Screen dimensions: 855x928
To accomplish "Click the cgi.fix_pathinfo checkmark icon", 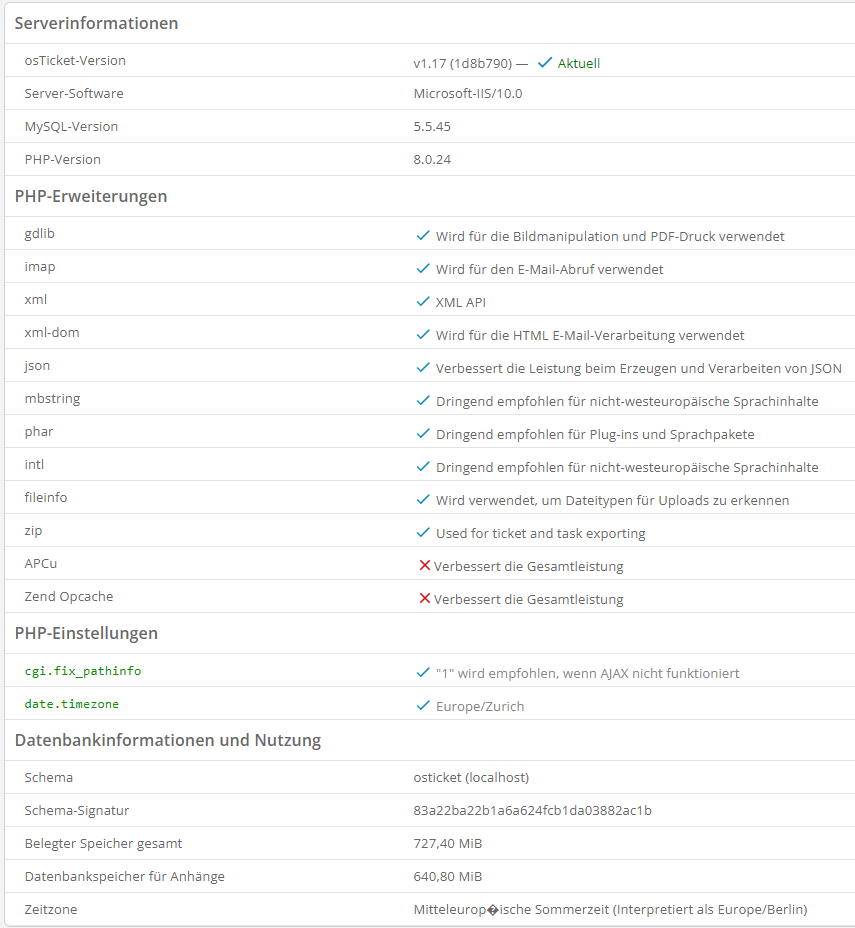I will click(423, 673).
